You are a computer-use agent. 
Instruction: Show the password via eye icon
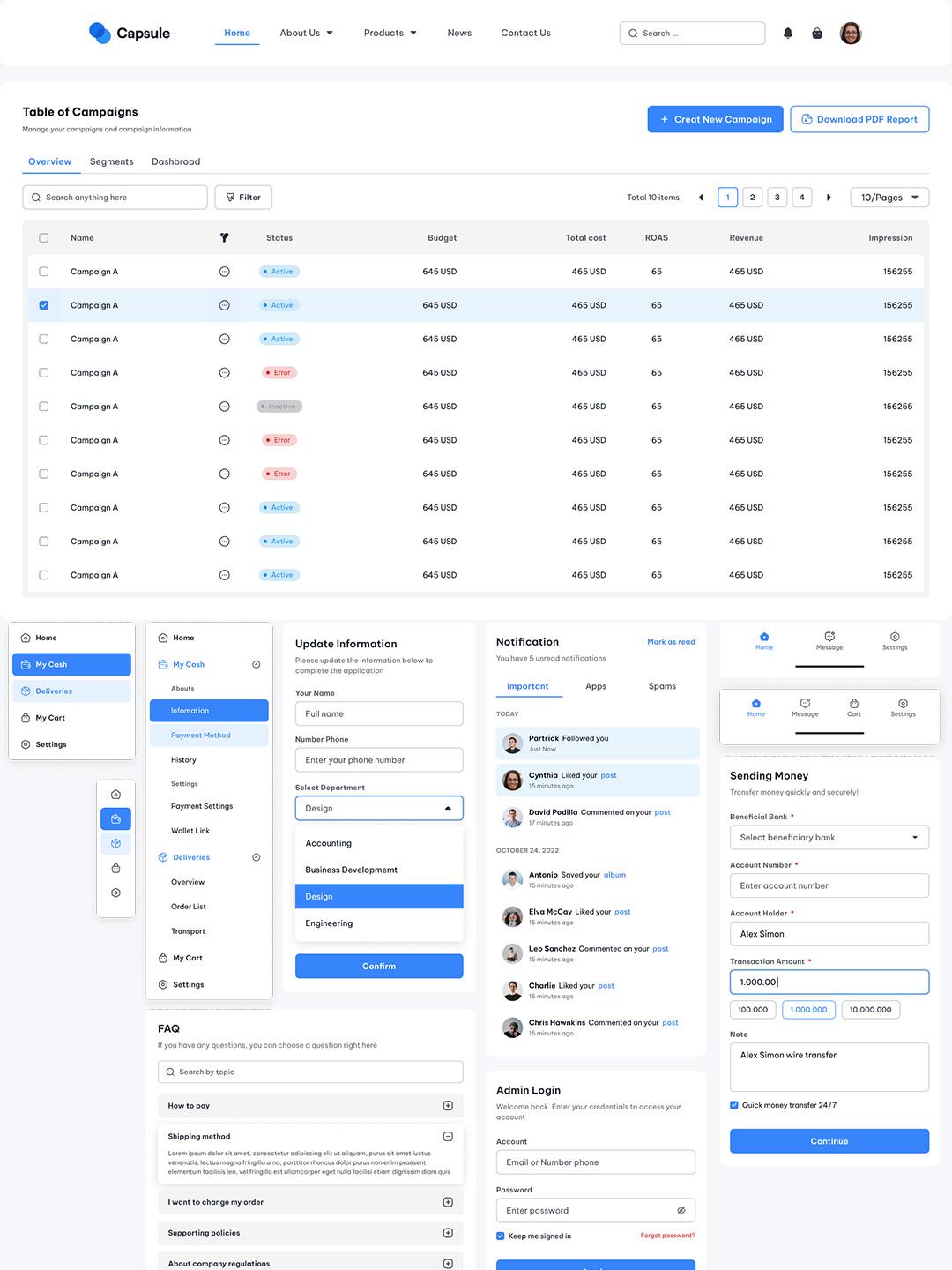[681, 1210]
